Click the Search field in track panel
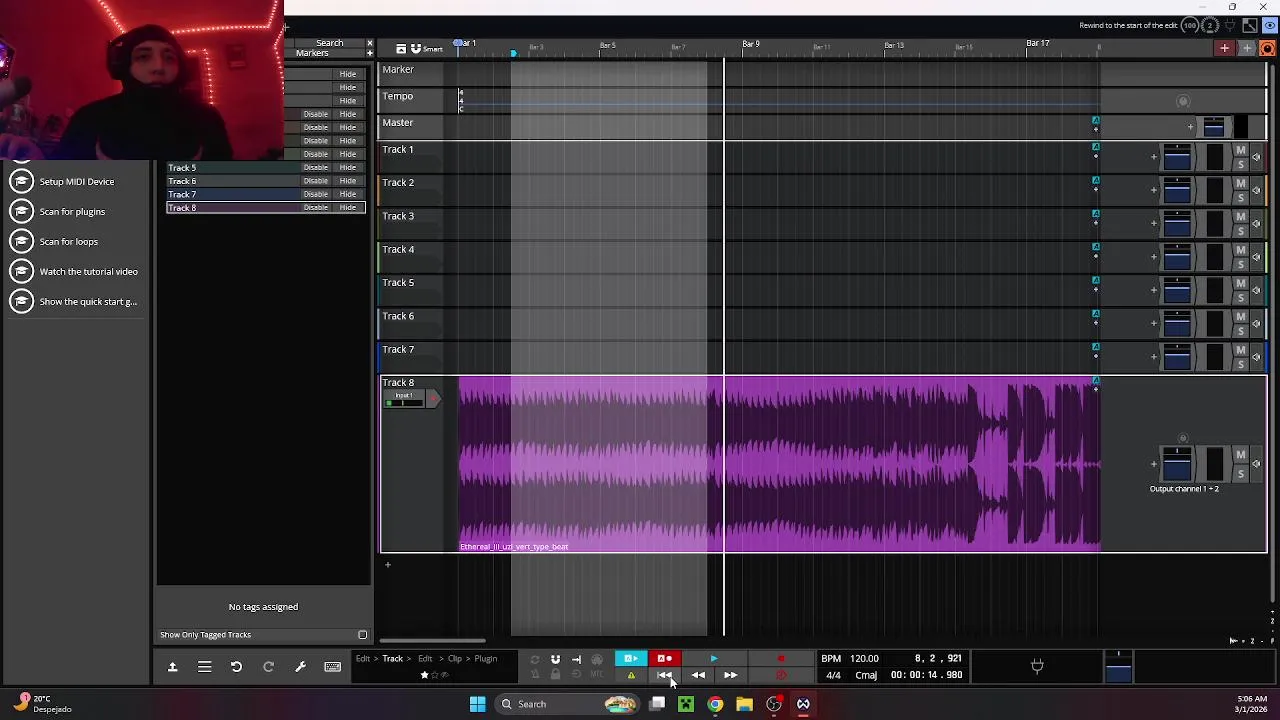Image resolution: width=1280 pixels, height=720 pixels. point(329,43)
